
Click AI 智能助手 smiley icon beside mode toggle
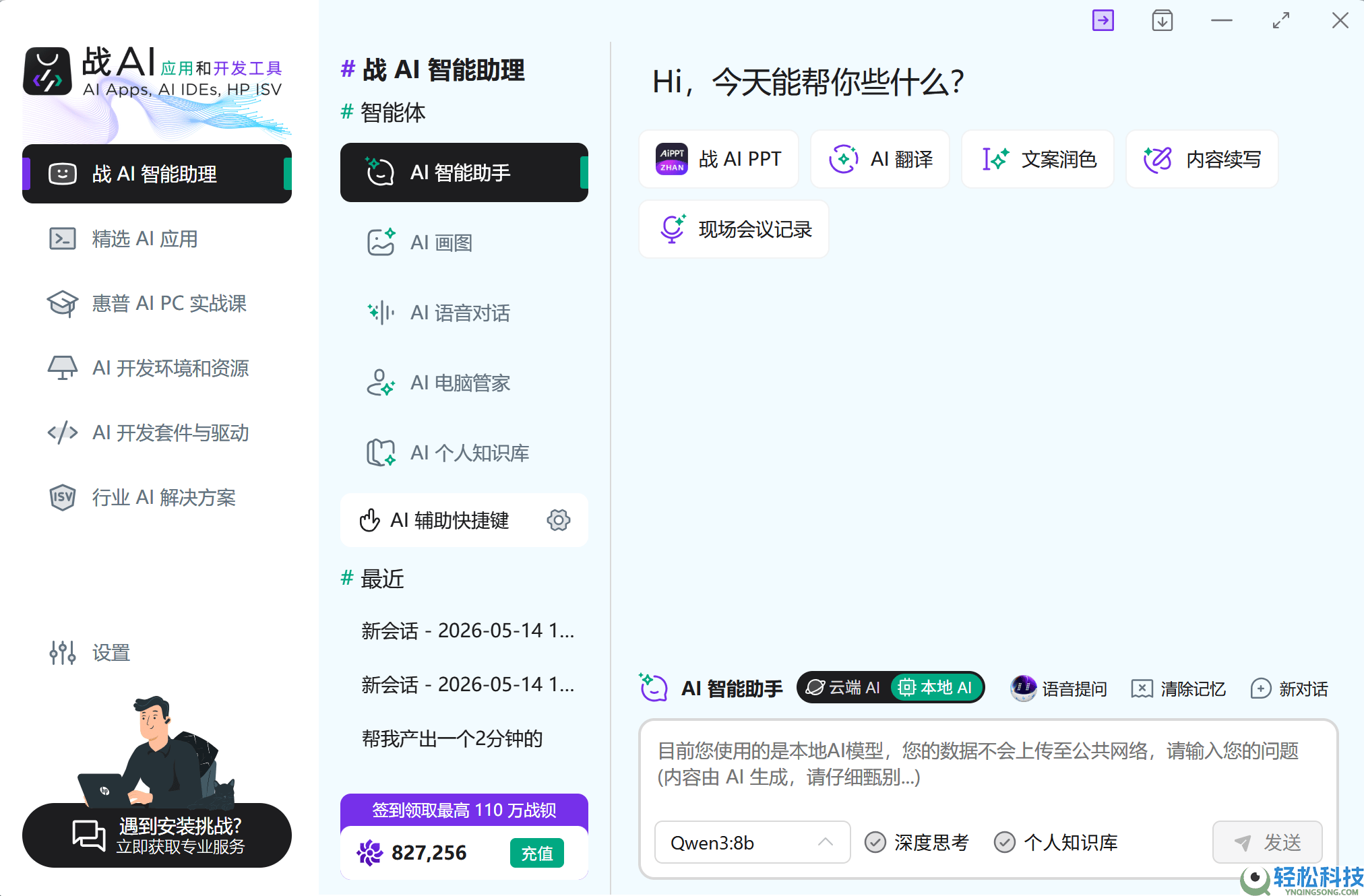point(653,688)
